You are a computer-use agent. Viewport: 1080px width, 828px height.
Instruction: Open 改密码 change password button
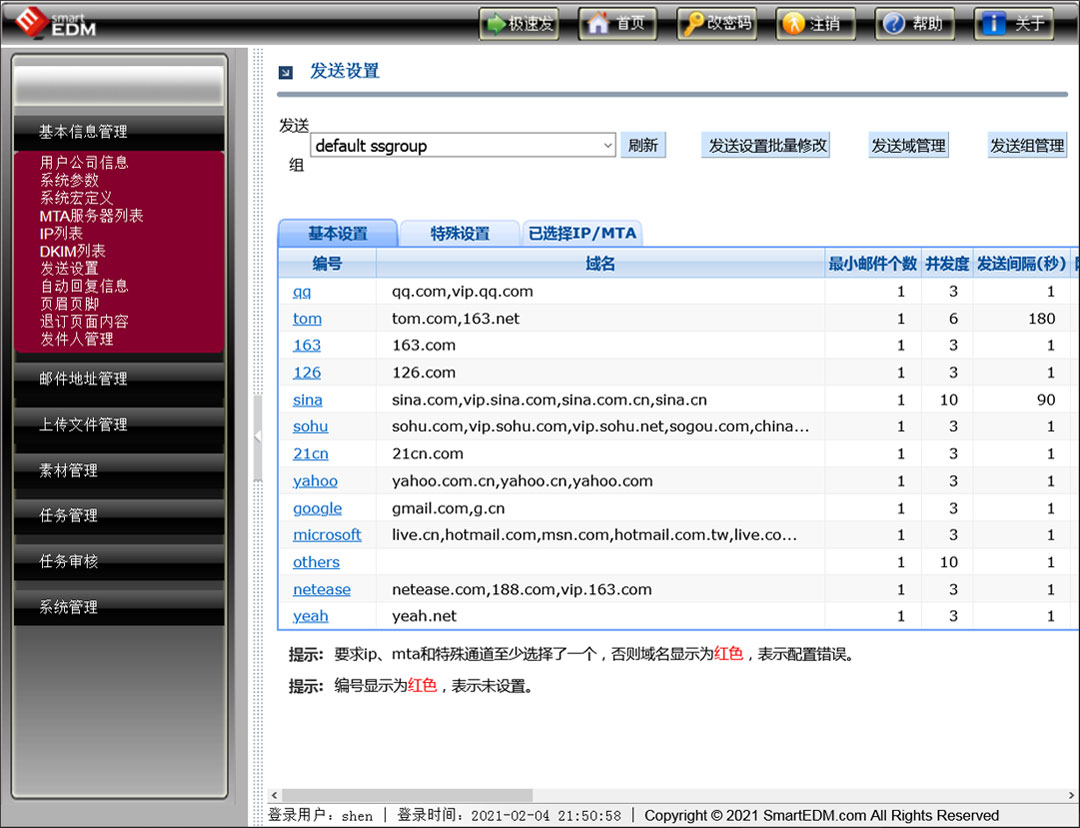716,24
